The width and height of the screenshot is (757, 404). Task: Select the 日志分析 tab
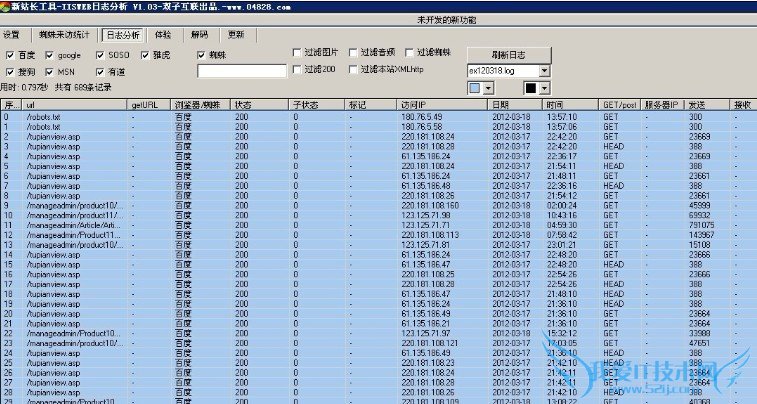pos(123,35)
